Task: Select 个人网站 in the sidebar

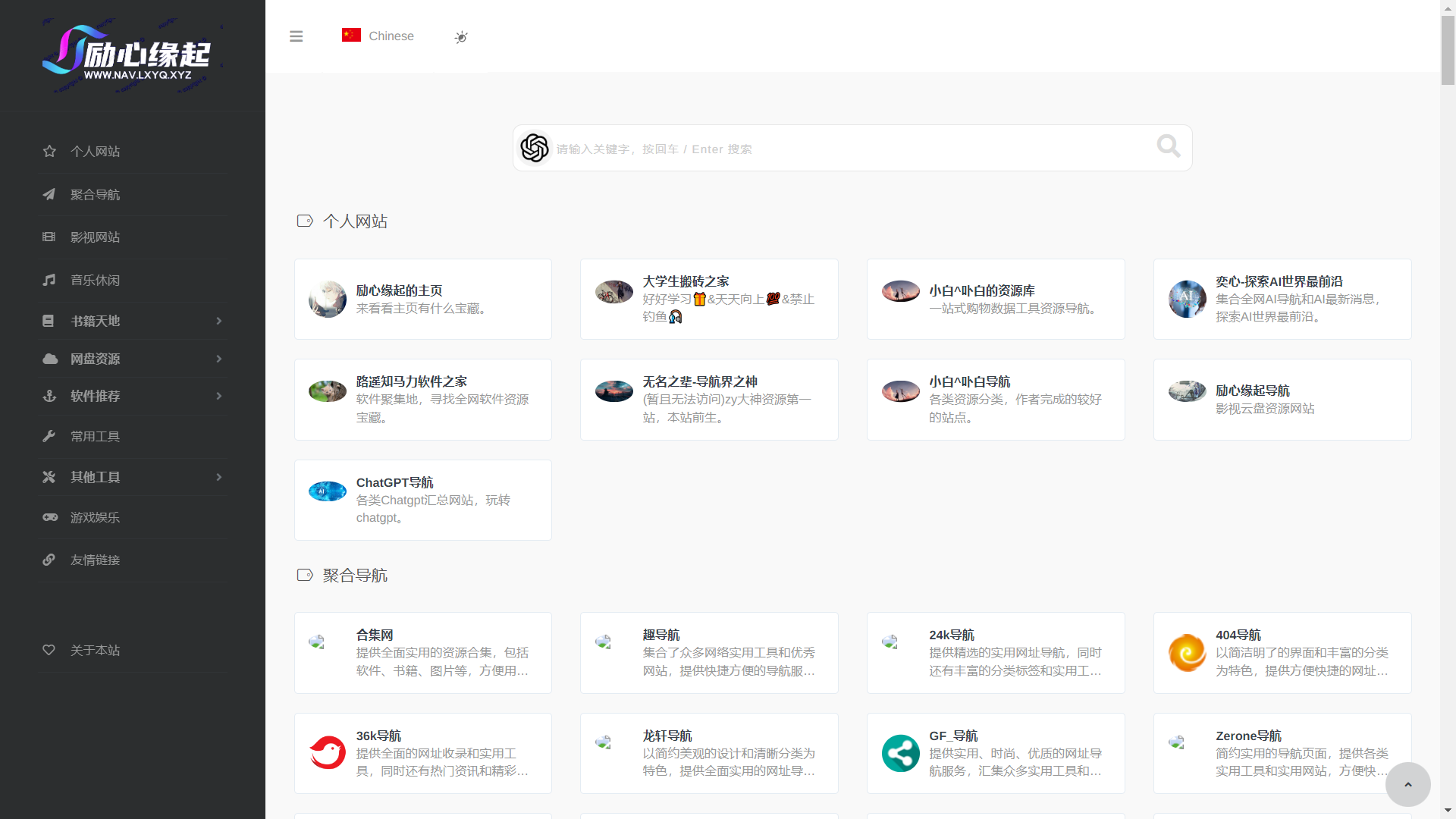Action: click(x=95, y=152)
